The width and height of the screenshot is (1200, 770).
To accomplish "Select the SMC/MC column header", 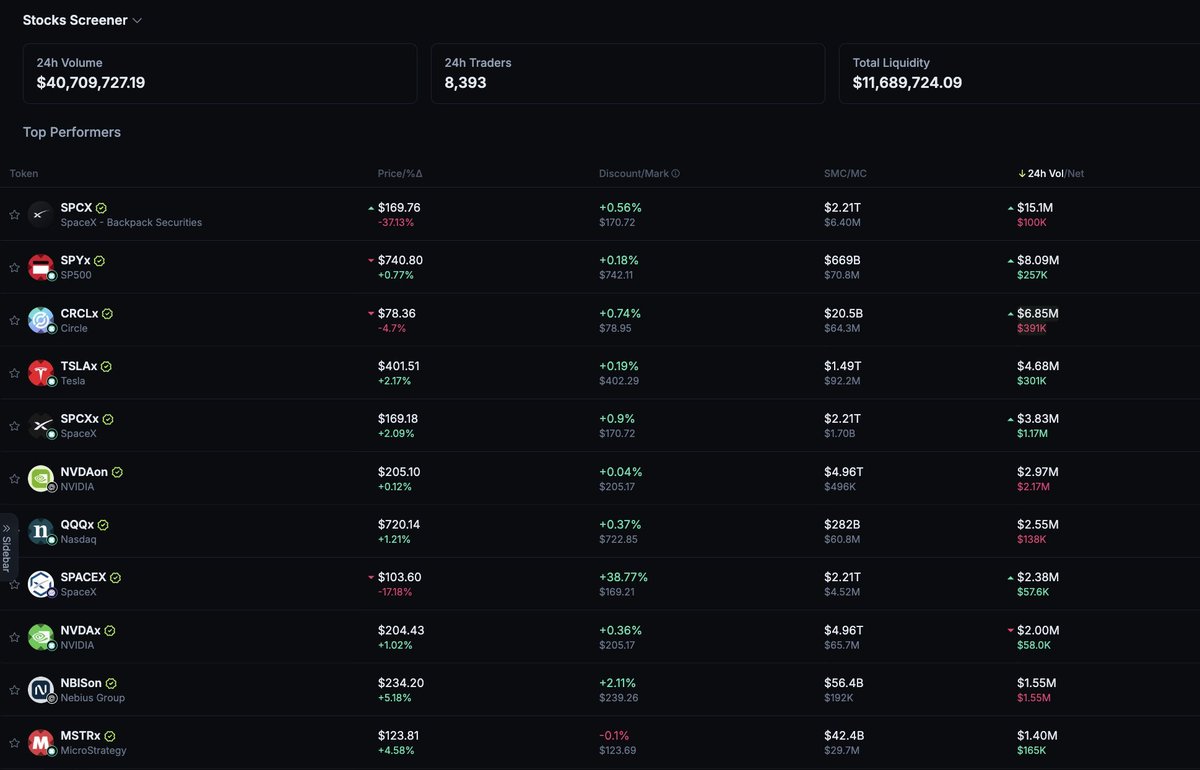I will pyautogui.click(x=845, y=173).
